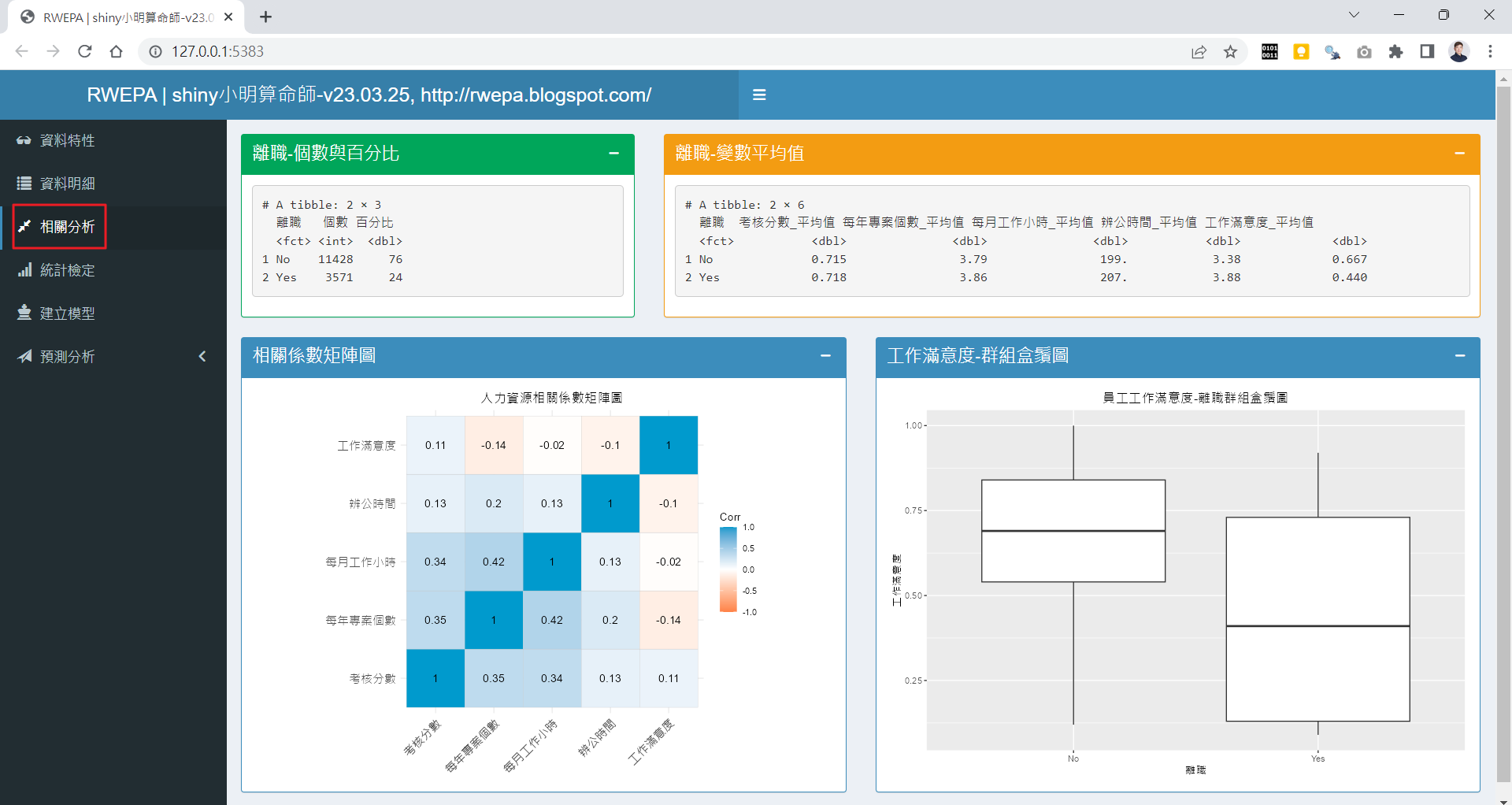Viewport: 1512px width, 805px height.
Task: Click the RWEPA dashboard header title
Action: 369,95
